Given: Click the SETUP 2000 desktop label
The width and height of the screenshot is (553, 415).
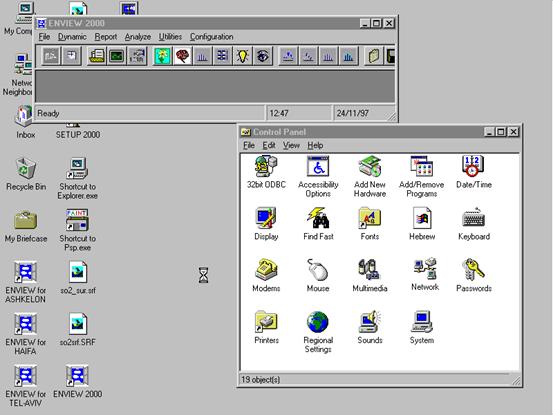Looking at the screenshot, I should coord(78,134).
